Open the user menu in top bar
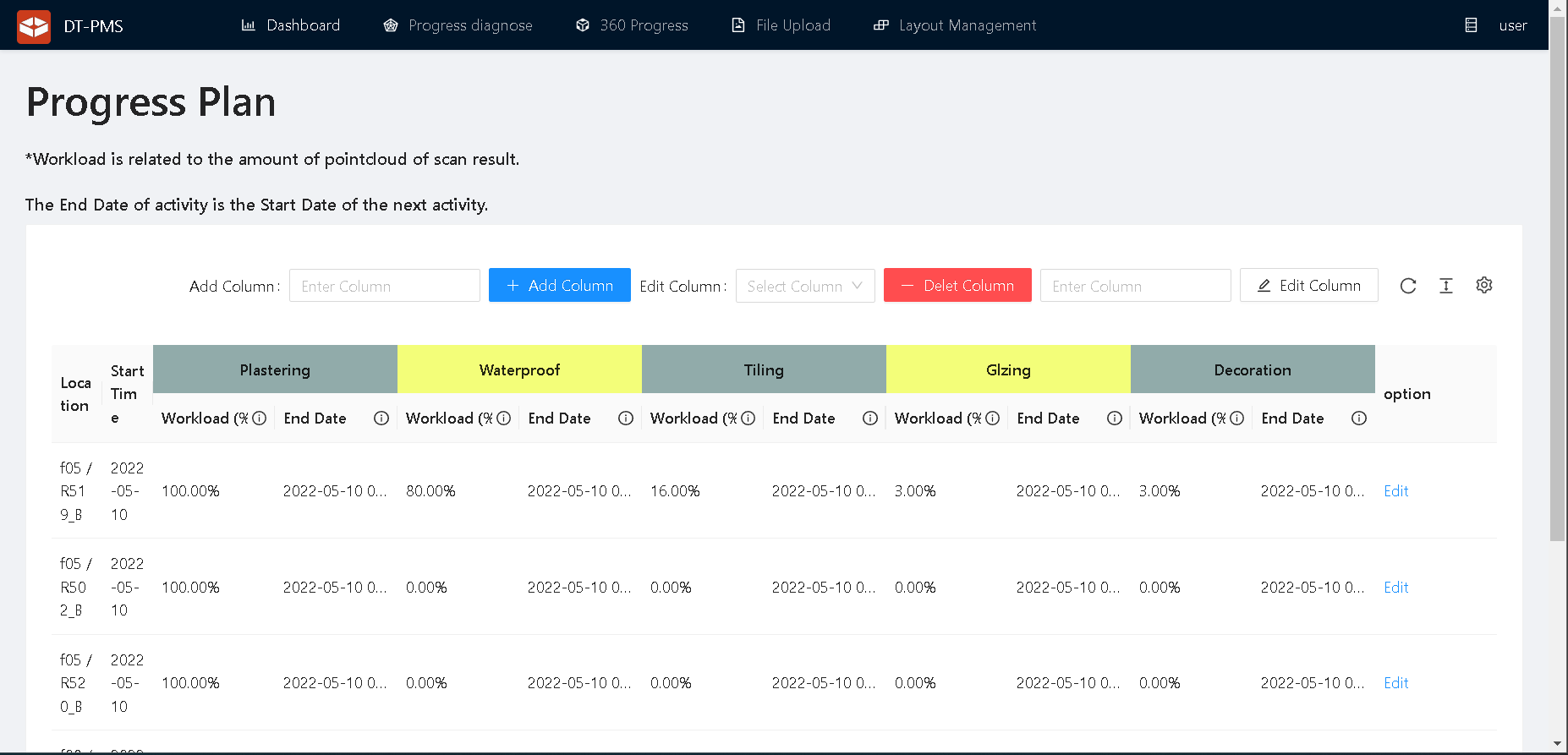The image size is (1568, 755). (x=1512, y=25)
